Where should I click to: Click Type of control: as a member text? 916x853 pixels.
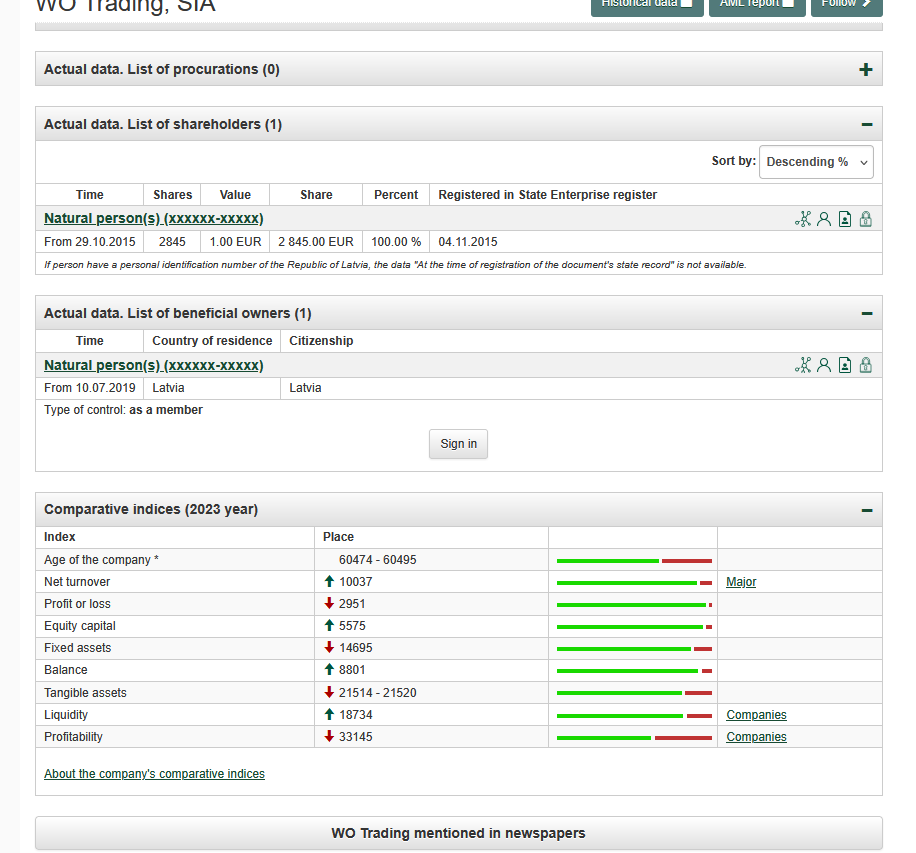tap(123, 410)
